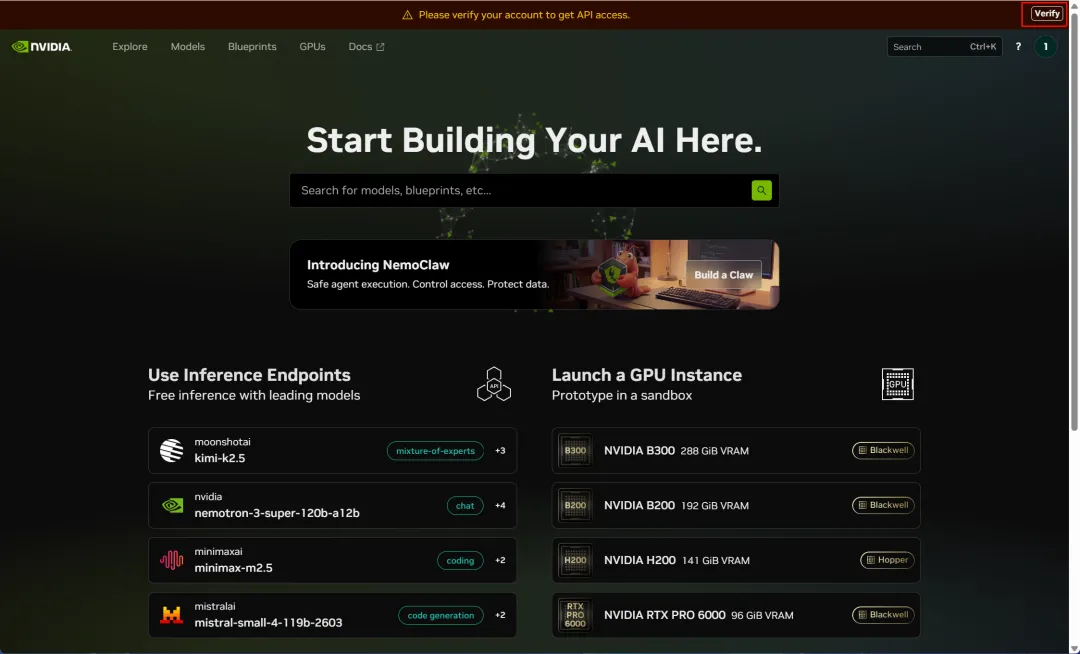1080x654 pixels.
Task: Click the page vertical scrollbar
Action: pos(1074,220)
